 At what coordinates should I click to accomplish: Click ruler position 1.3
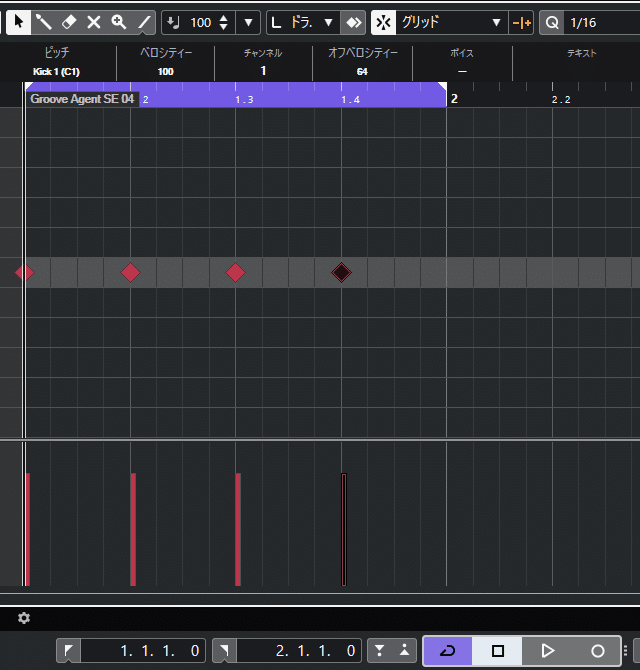point(244,100)
